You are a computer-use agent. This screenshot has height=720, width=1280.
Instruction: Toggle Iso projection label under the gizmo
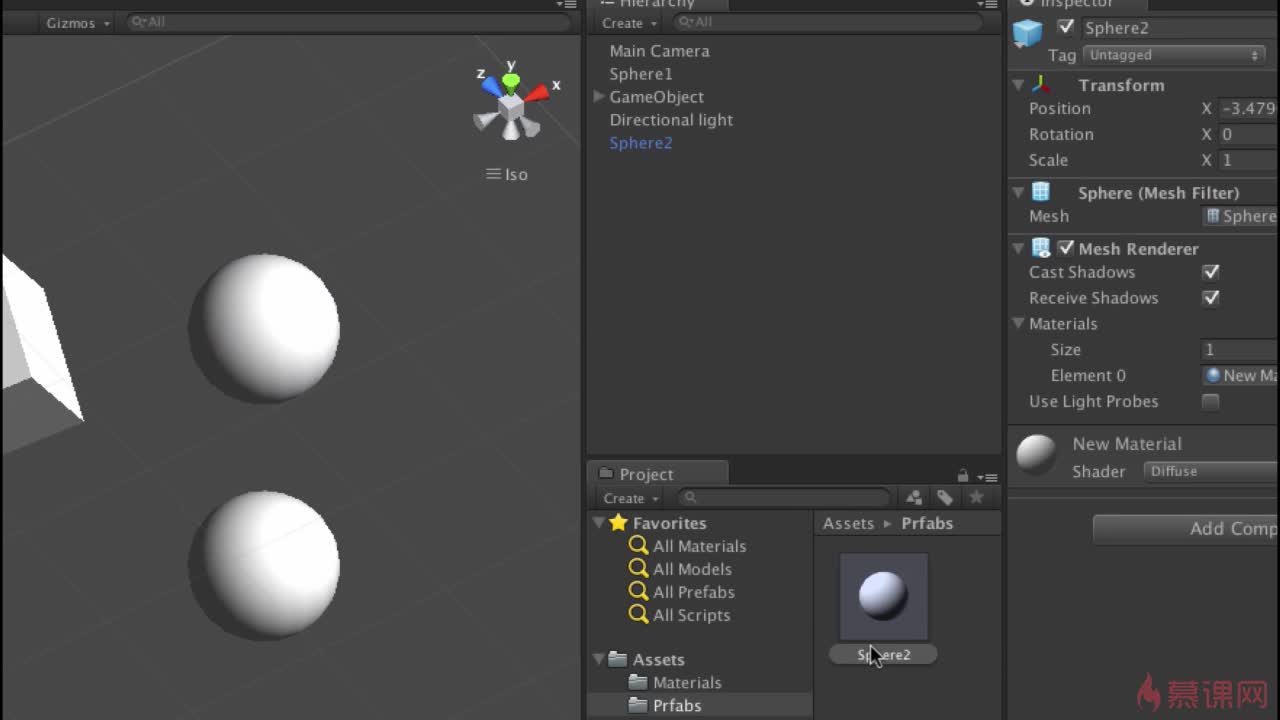pos(507,174)
